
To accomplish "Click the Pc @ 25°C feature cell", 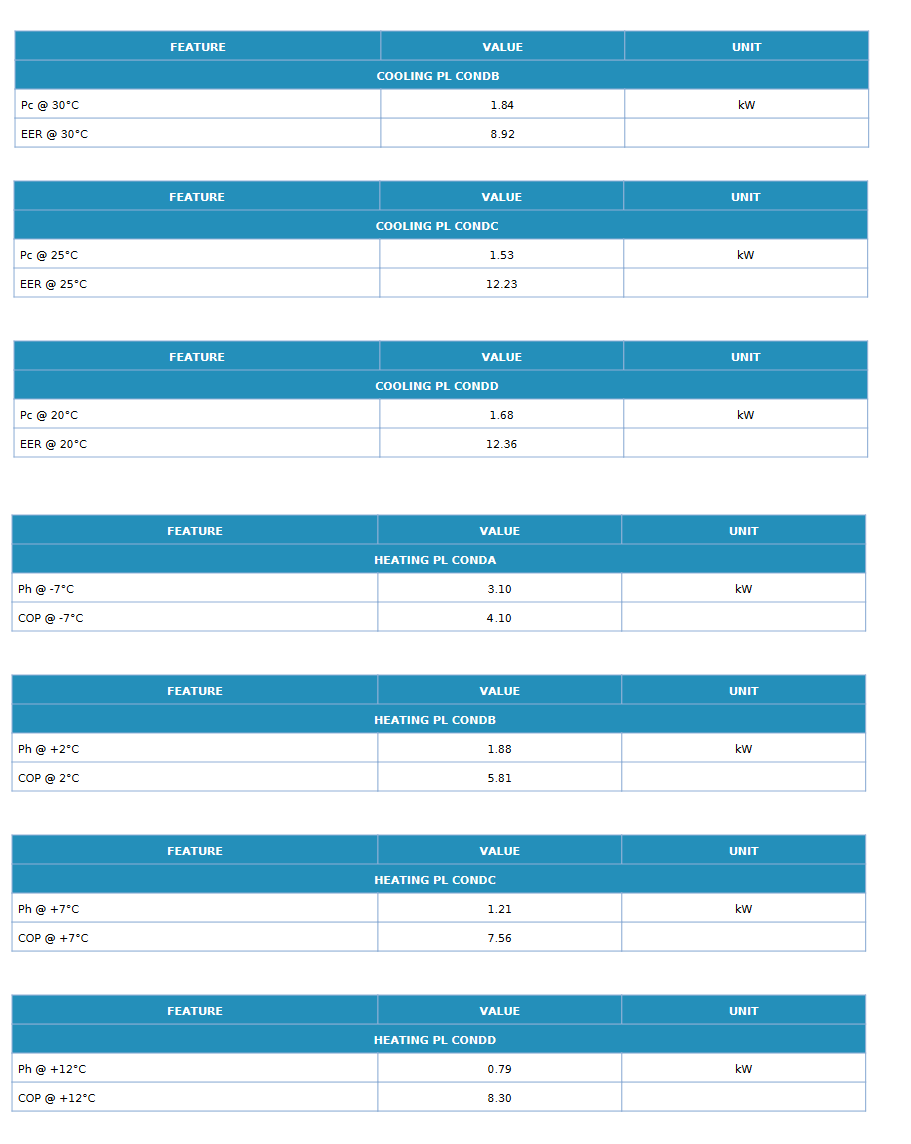I will (197, 255).
